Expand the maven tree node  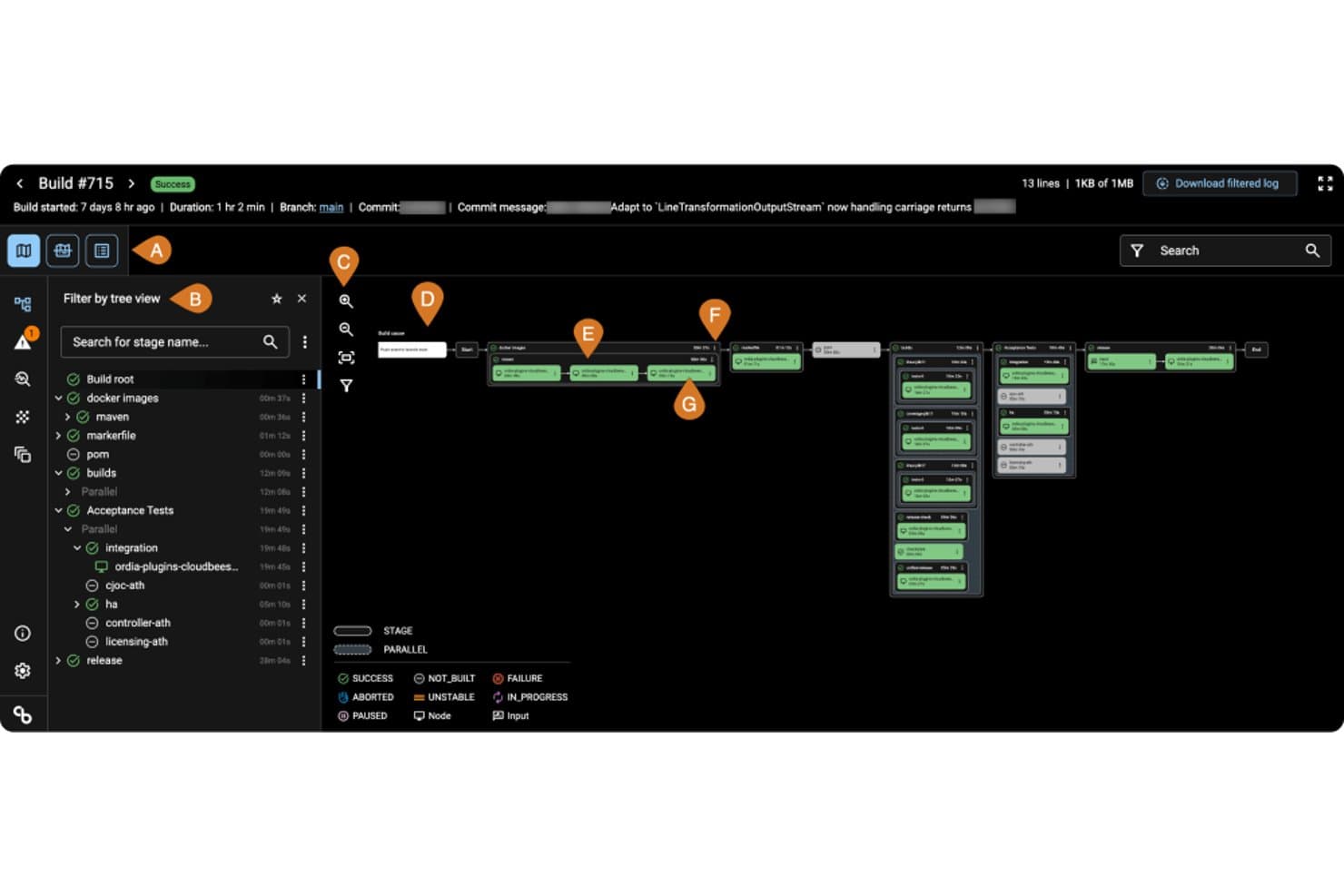(x=67, y=418)
